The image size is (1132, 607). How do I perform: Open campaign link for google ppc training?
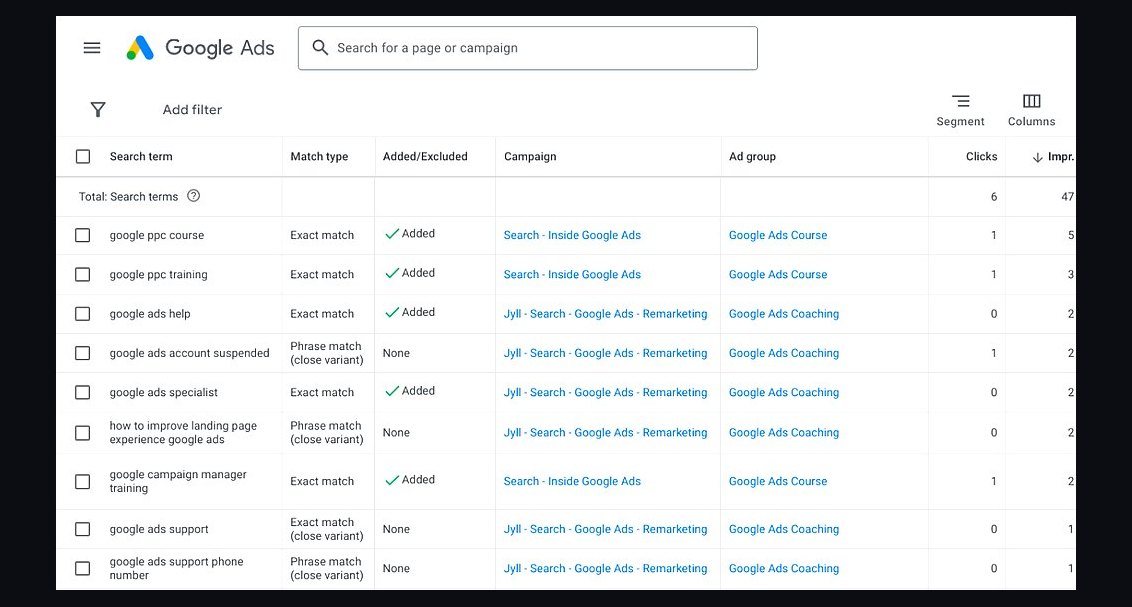pos(572,274)
